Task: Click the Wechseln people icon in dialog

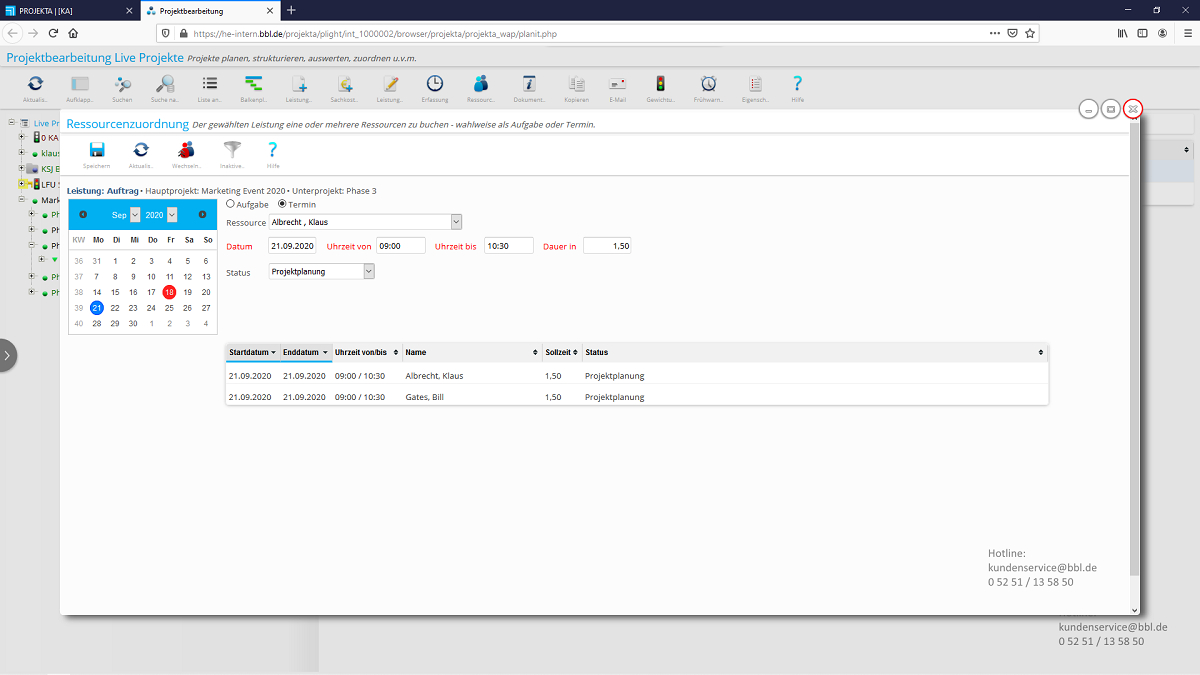Action: click(186, 150)
